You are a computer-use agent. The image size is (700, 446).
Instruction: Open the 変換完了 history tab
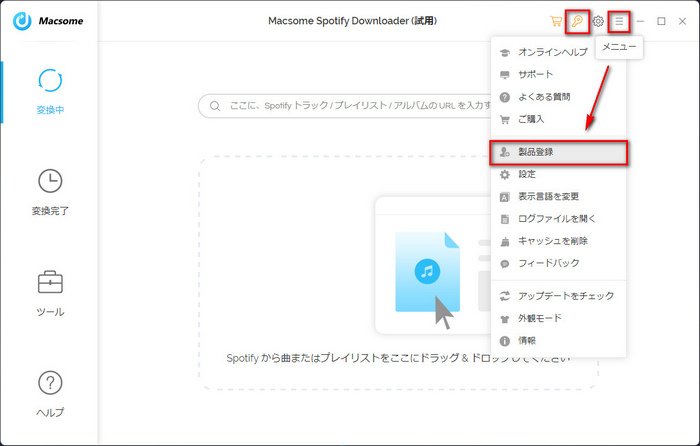point(50,192)
